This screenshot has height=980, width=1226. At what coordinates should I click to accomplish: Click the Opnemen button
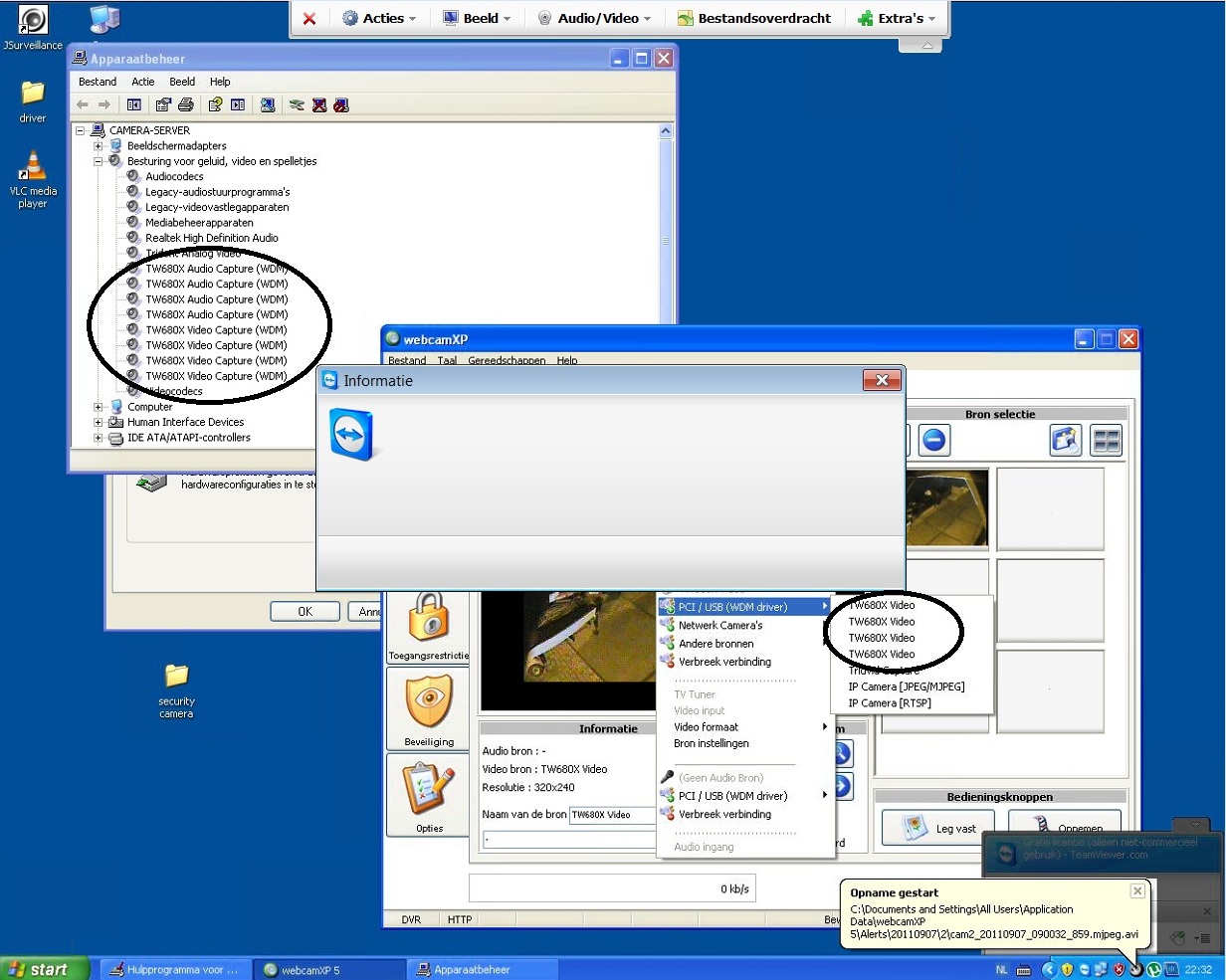[x=1064, y=829]
